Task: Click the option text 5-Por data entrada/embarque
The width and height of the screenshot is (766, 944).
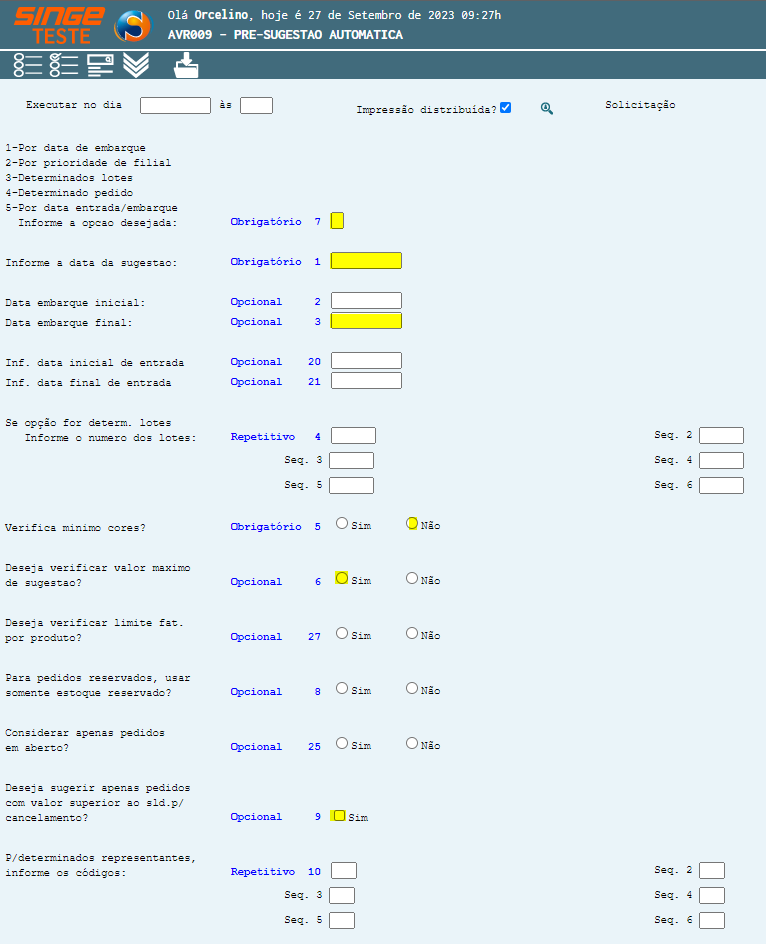Action: 92,208
